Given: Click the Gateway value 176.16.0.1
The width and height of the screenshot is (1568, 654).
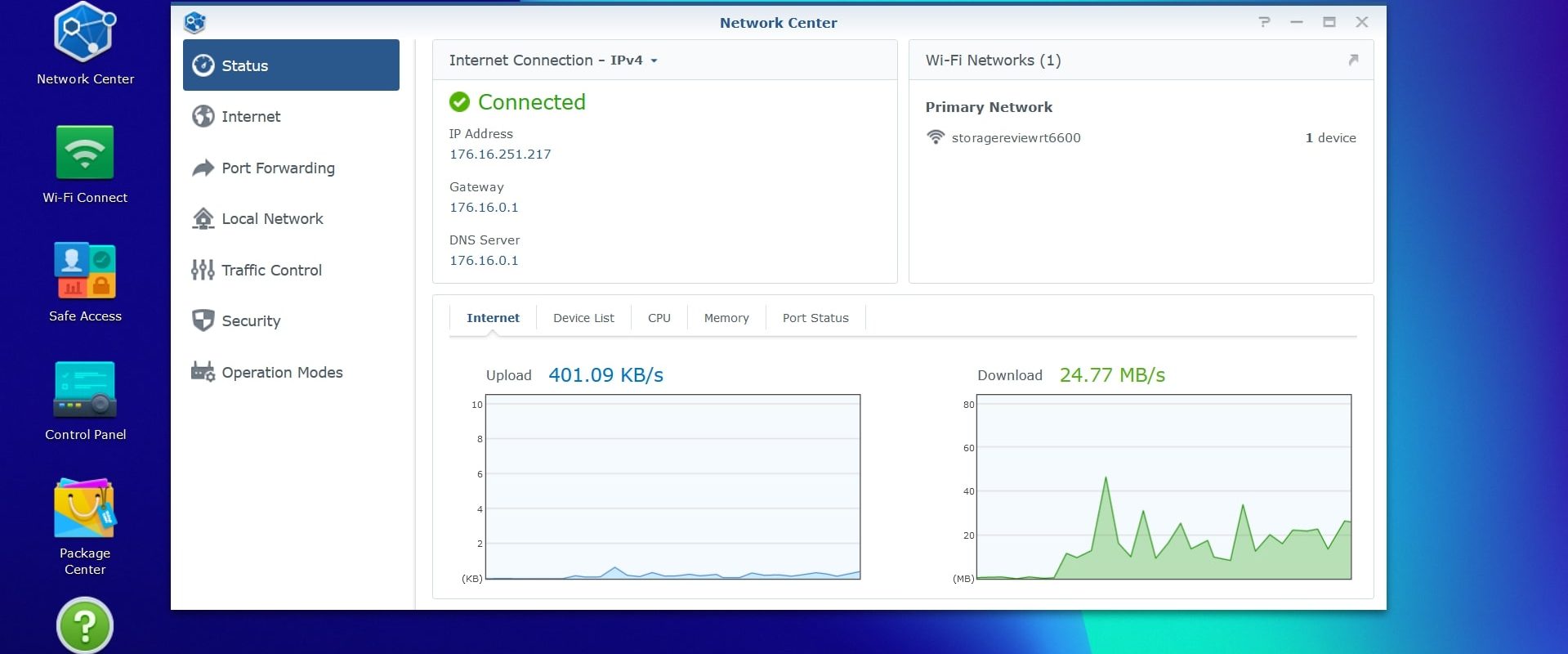Looking at the screenshot, I should [x=484, y=208].
